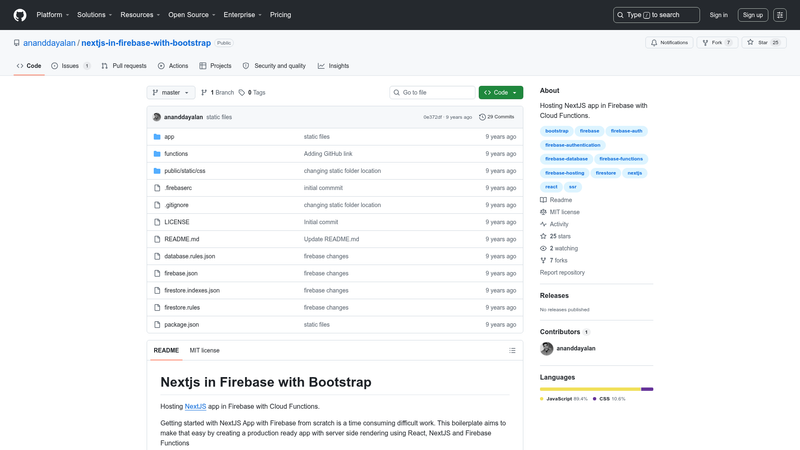Open the green Code dropdown
Image resolution: width=800 pixels, height=450 pixels.
coord(501,92)
